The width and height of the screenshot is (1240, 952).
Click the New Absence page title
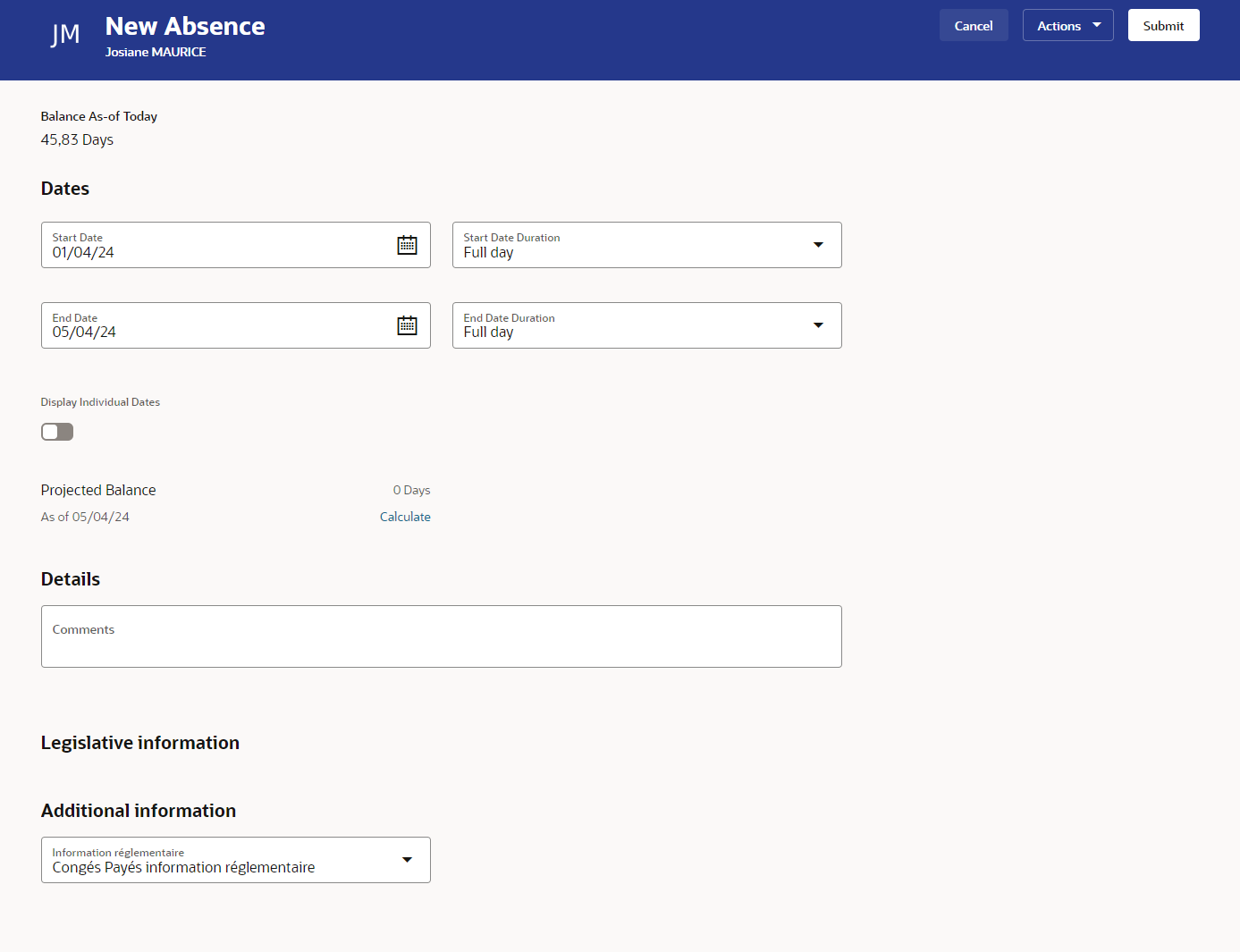pyautogui.click(x=184, y=26)
